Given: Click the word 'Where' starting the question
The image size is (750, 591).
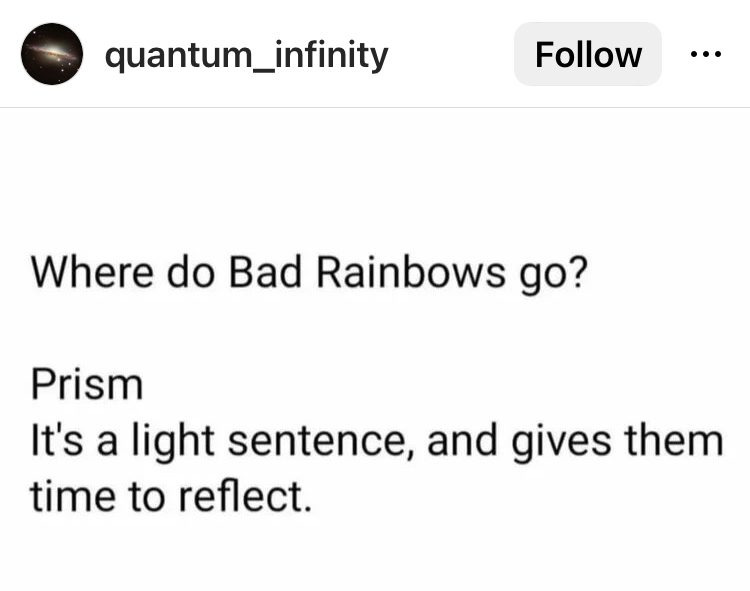Looking at the screenshot, I should 92,272.
